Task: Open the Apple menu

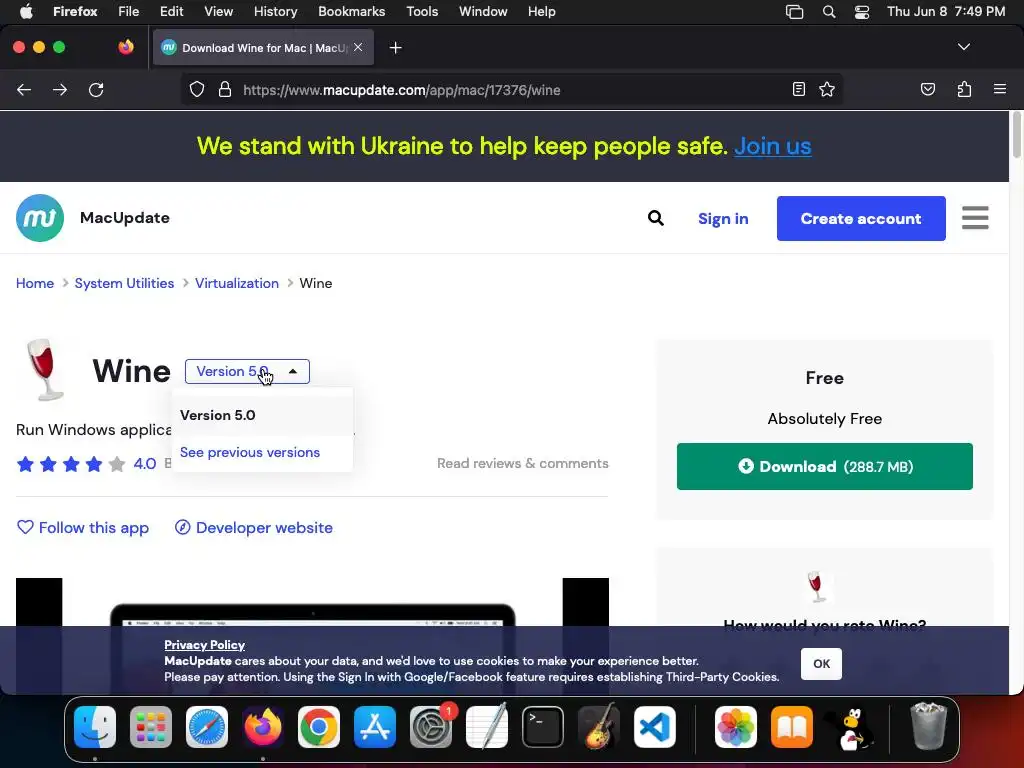Action: (26, 12)
